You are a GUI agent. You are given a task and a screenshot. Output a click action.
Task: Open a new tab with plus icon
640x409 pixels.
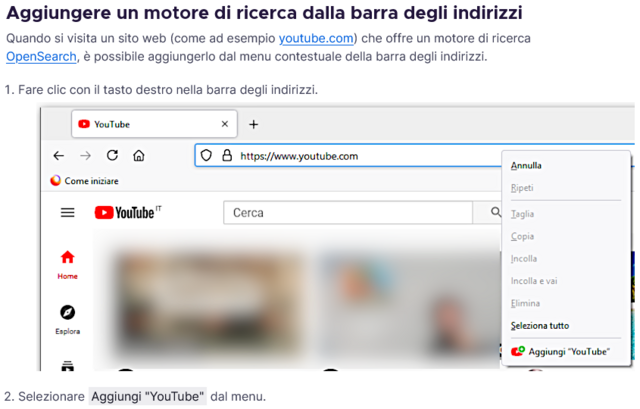point(253,124)
